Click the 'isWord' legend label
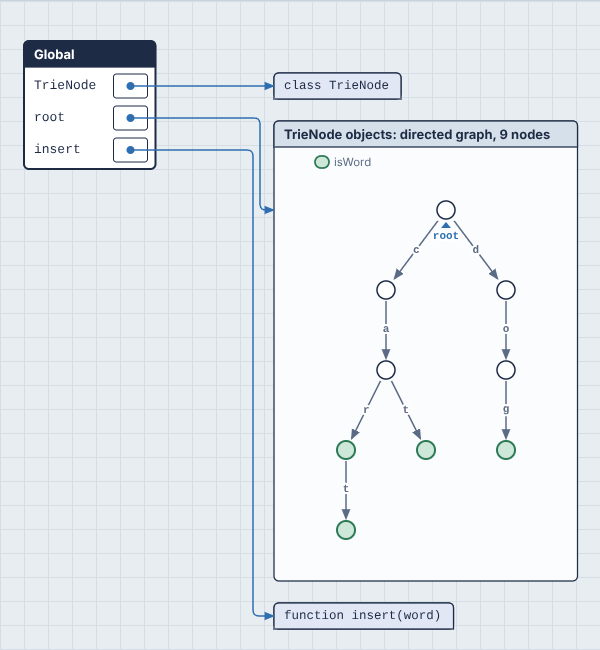The width and height of the screenshot is (600, 650). click(352, 162)
